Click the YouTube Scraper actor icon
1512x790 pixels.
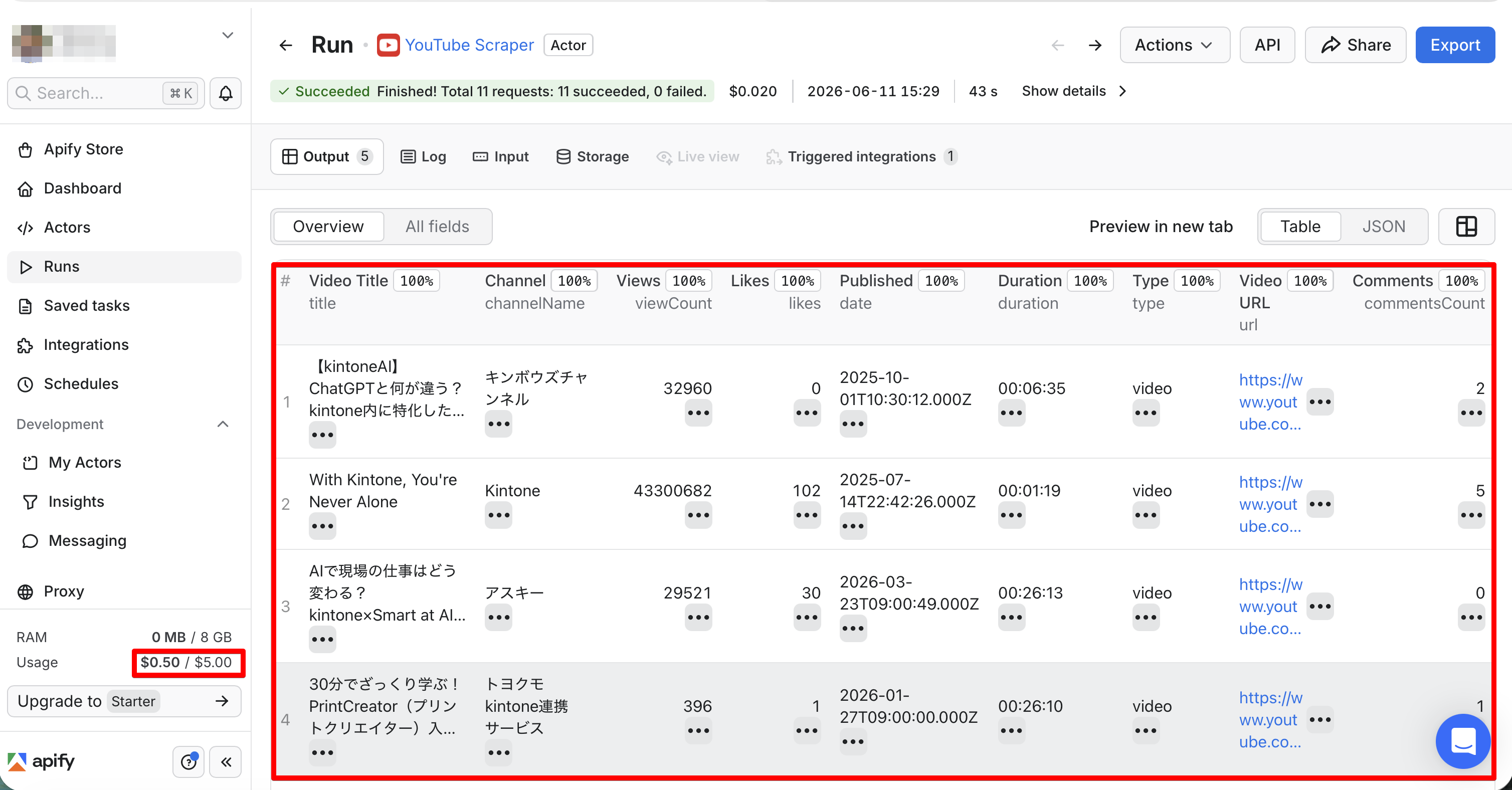[x=388, y=45]
